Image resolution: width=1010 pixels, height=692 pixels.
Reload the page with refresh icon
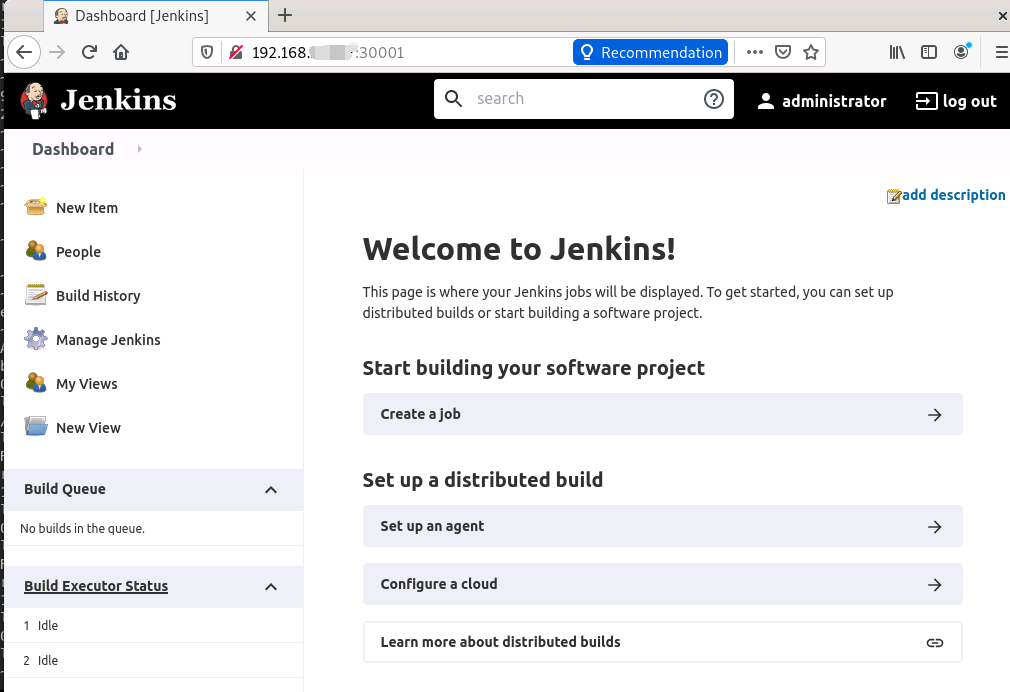pyautogui.click(x=89, y=52)
